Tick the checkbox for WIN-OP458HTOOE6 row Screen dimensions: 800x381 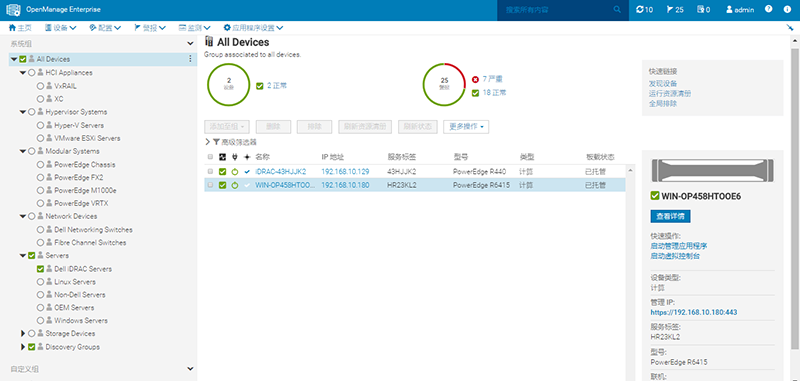pyautogui.click(x=210, y=185)
